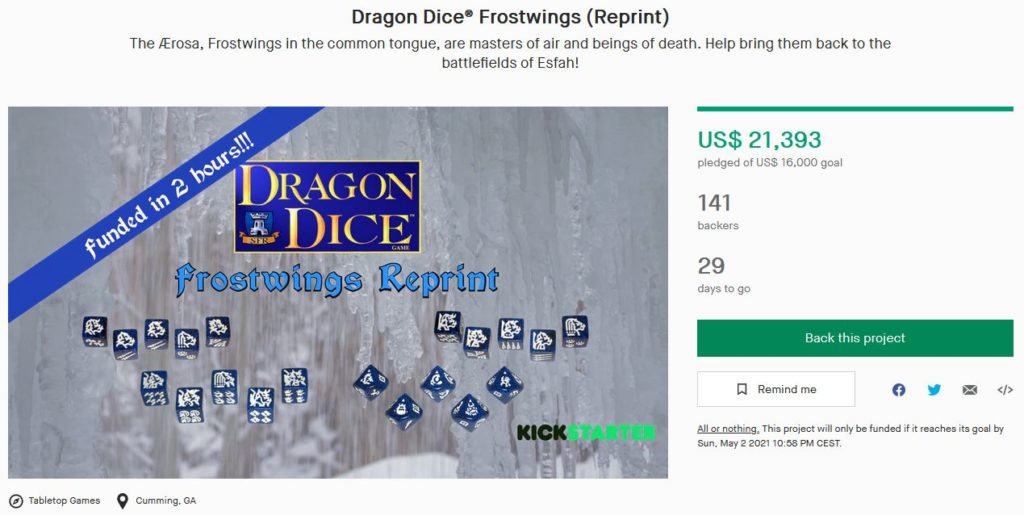Open the Cumming, GA location link
Viewport: 1024px width, 515px height.
[166, 501]
